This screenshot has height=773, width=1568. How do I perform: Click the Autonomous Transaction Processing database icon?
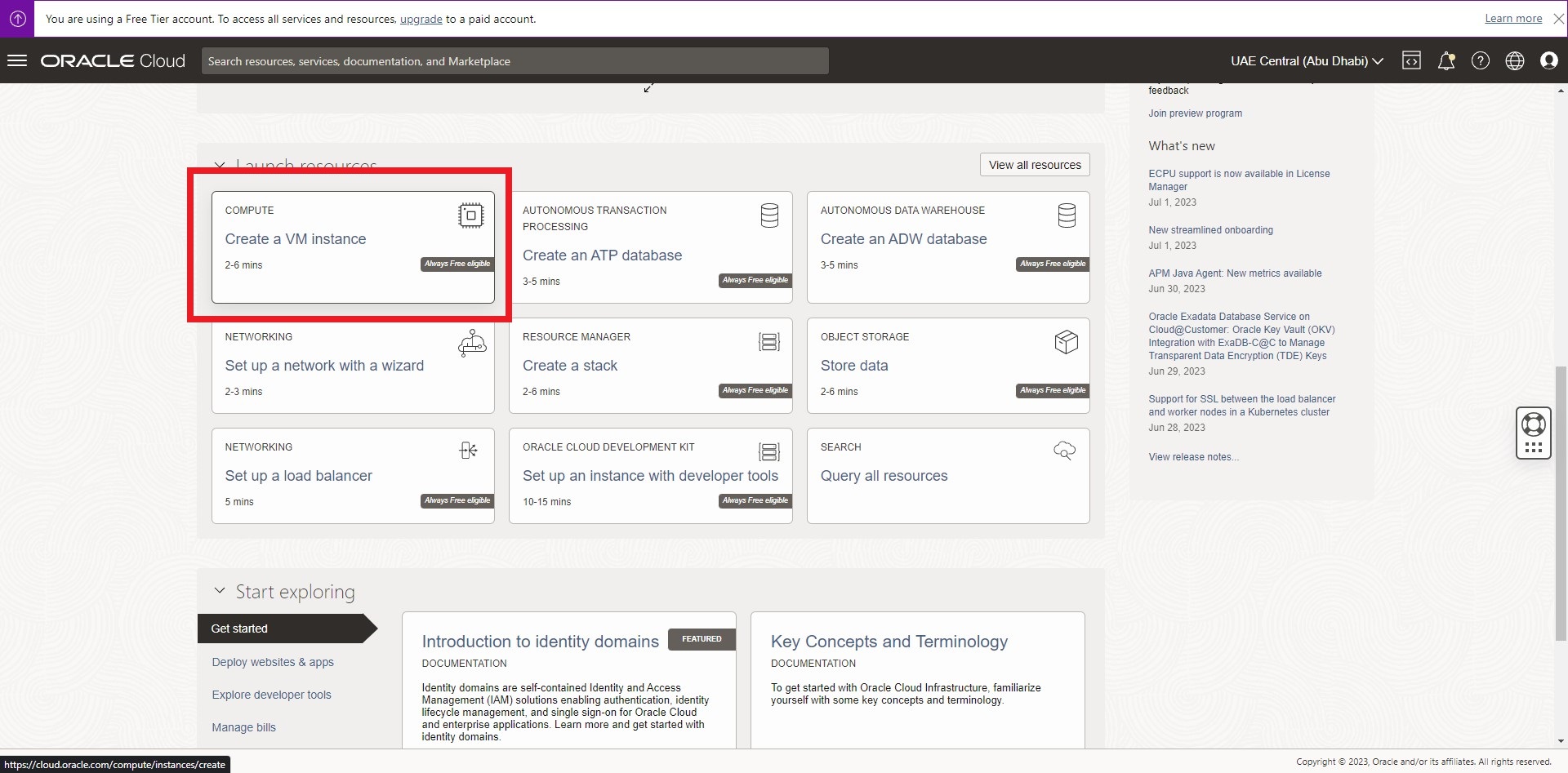pos(768,215)
